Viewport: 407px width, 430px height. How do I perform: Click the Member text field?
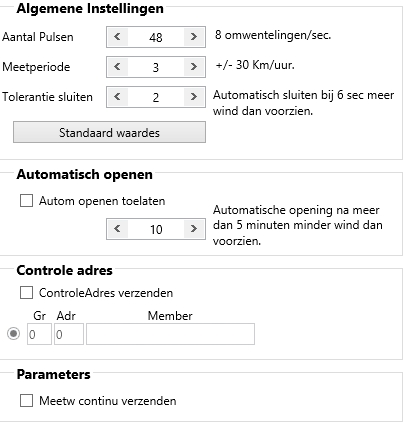170,334
